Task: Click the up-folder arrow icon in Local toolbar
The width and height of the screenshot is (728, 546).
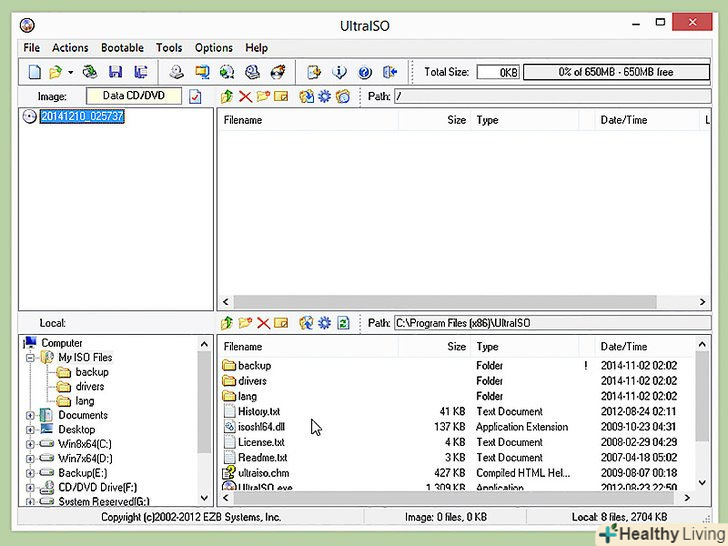Action: tap(227, 323)
